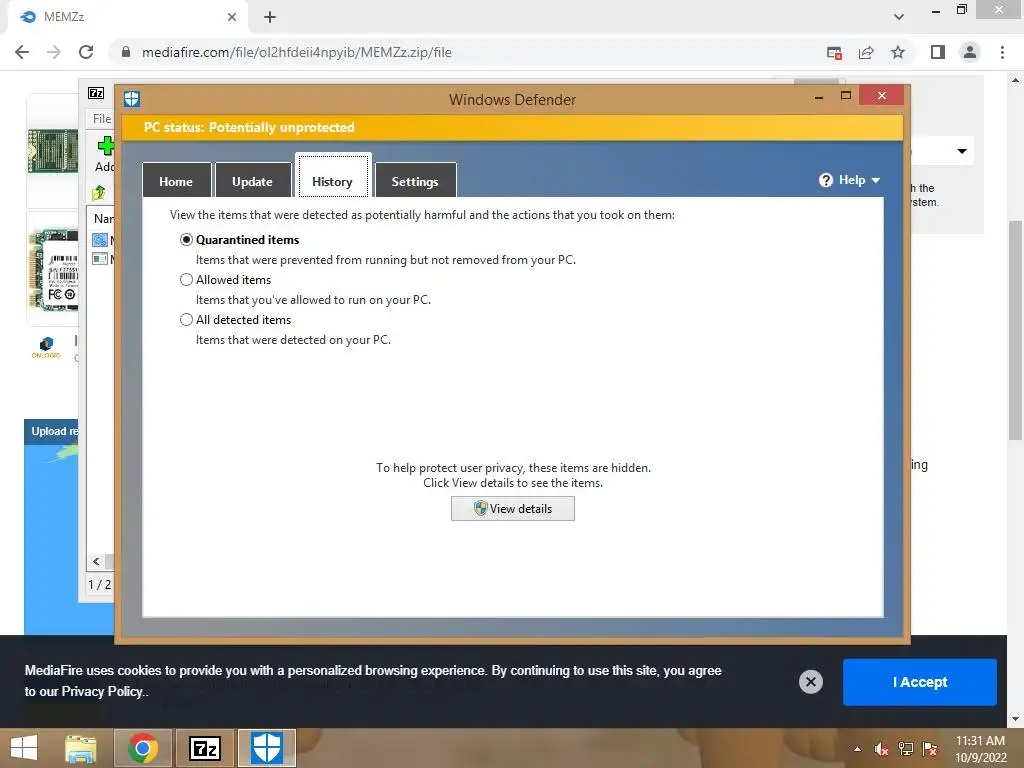This screenshot has width=1024, height=768.
Task: Click the page scrollbar down arrow
Action: [x=1015, y=720]
